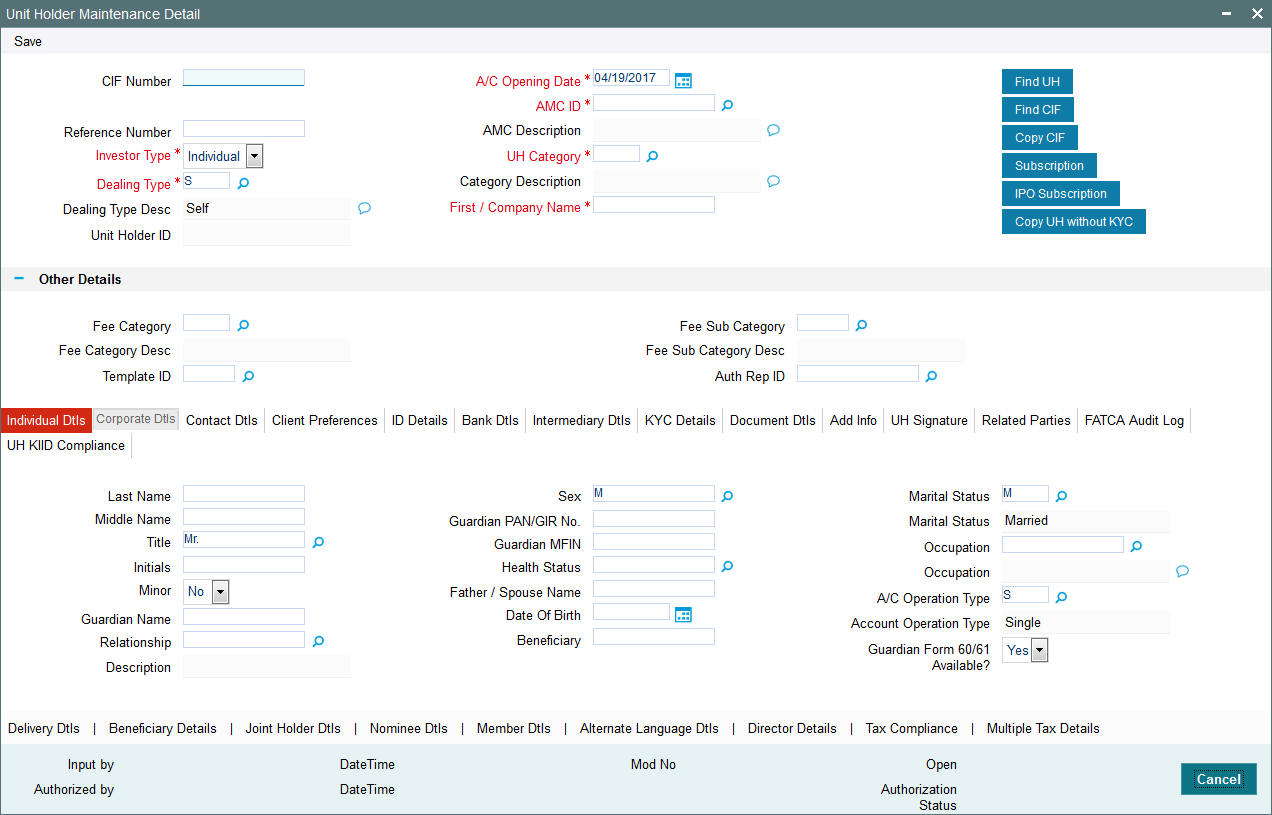Click the Copy CIF button
Screen dimensions: 1272x815
click(x=1040, y=138)
